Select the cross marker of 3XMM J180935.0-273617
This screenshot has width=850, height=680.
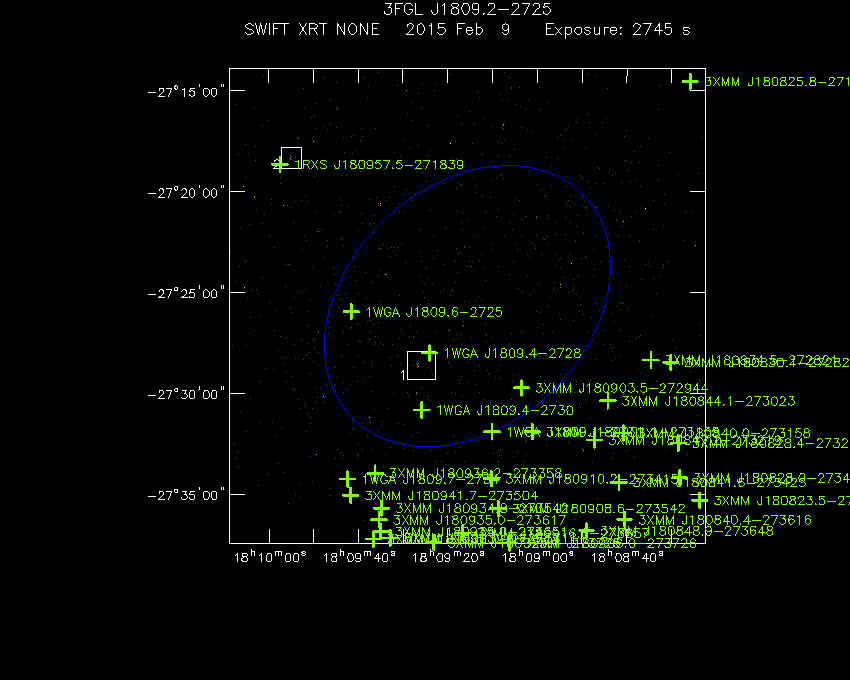(x=379, y=520)
